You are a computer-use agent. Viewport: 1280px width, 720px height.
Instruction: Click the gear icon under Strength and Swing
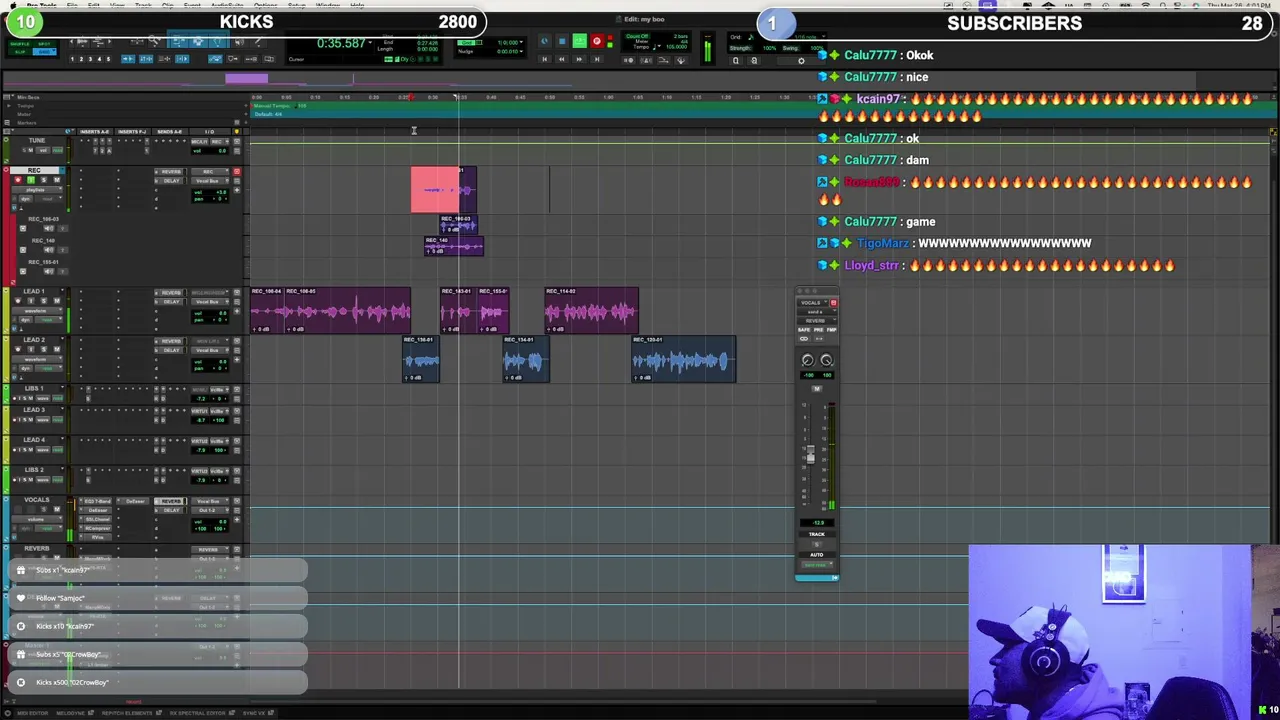801,61
